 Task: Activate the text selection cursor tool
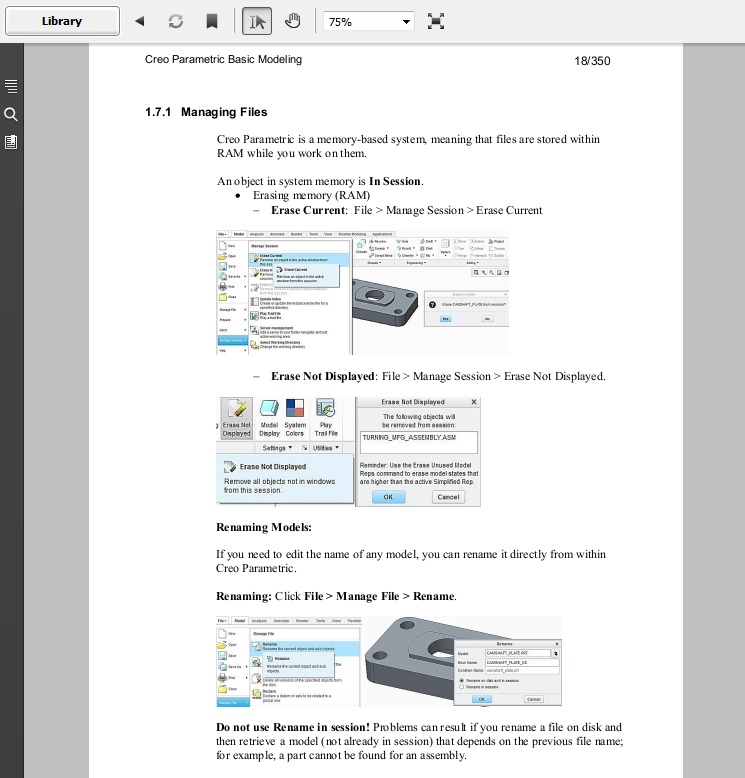point(257,21)
